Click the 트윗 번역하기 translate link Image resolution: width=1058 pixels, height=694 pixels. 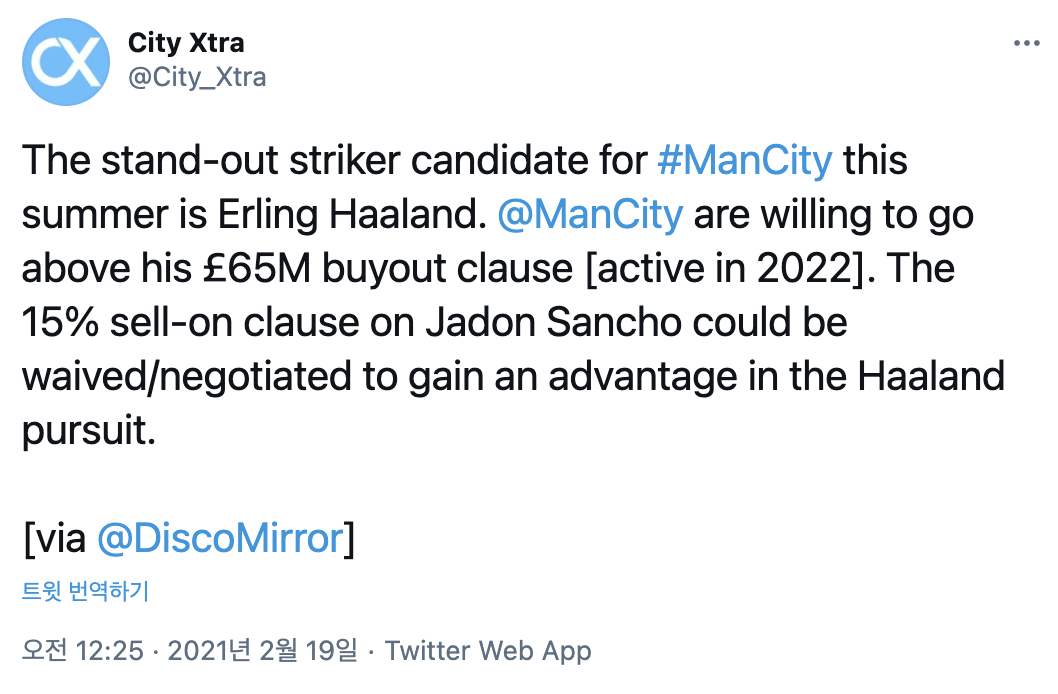click(86, 591)
